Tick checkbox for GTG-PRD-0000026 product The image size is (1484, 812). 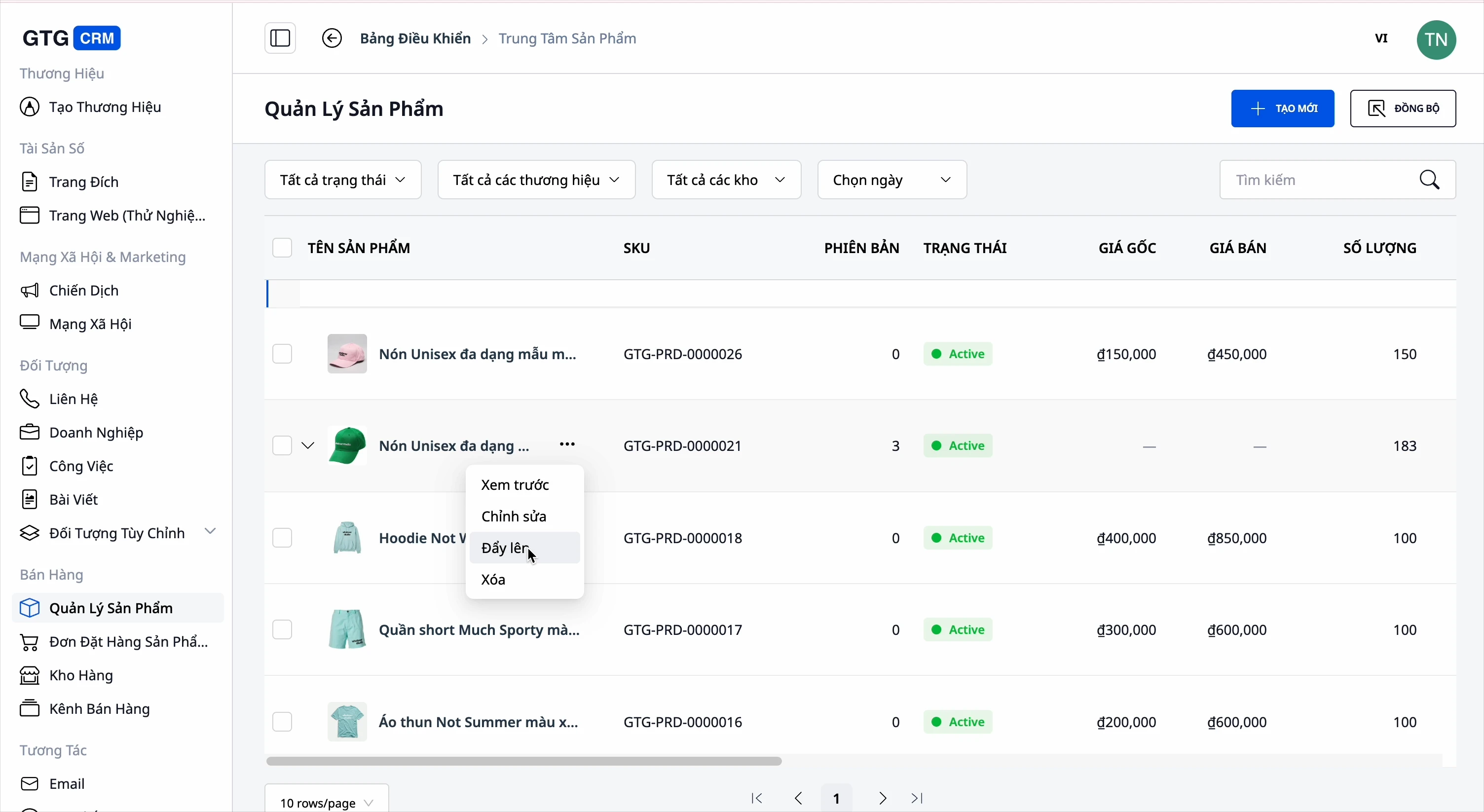coord(282,354)
